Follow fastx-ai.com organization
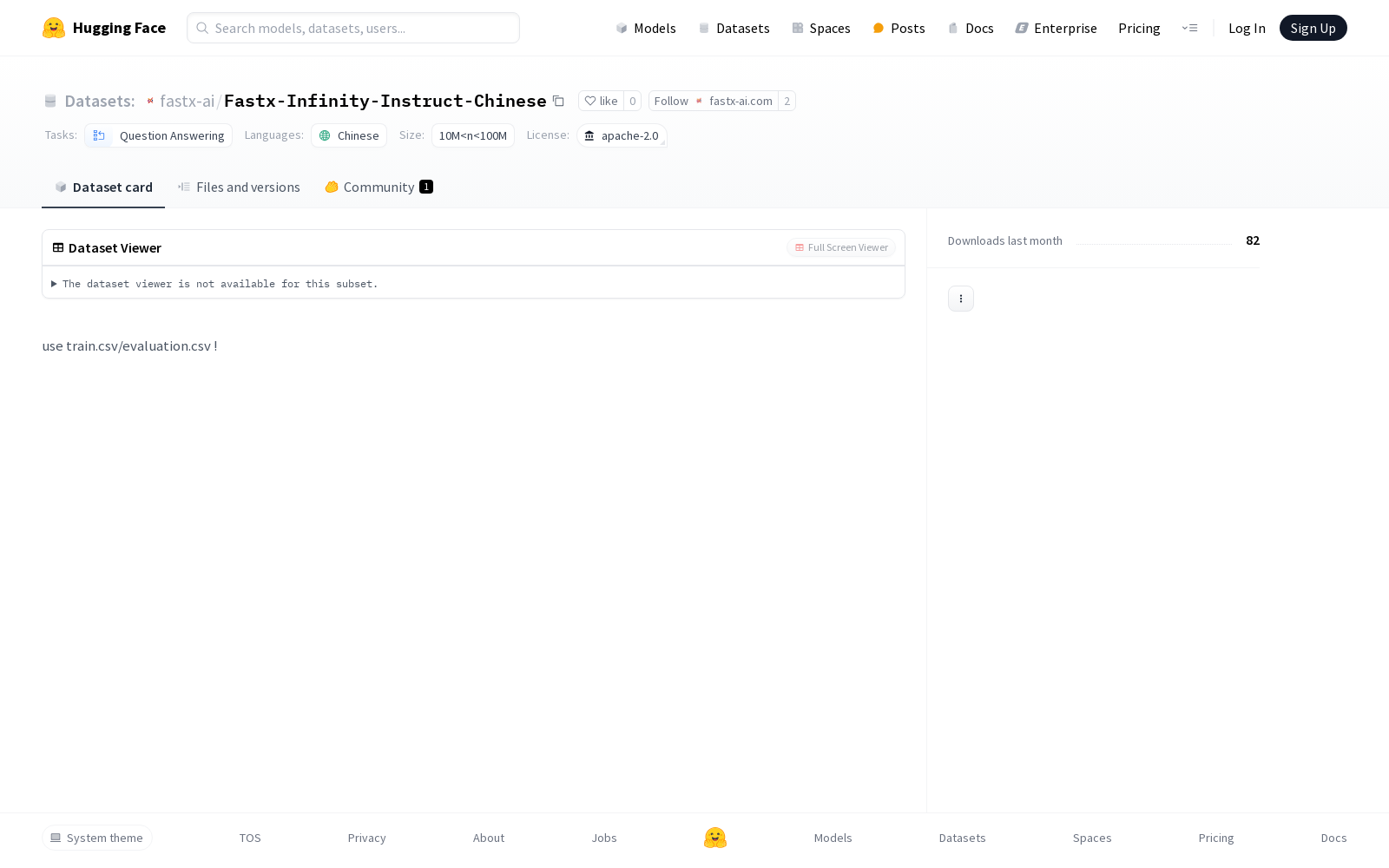This screenshot has height=868, width=1389. [713, 101]
